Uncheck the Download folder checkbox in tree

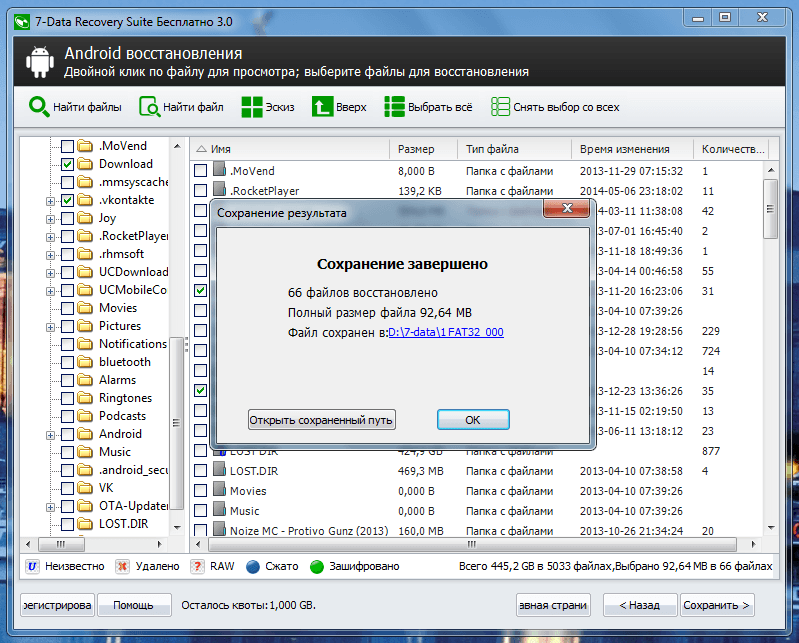click(67, 164)
